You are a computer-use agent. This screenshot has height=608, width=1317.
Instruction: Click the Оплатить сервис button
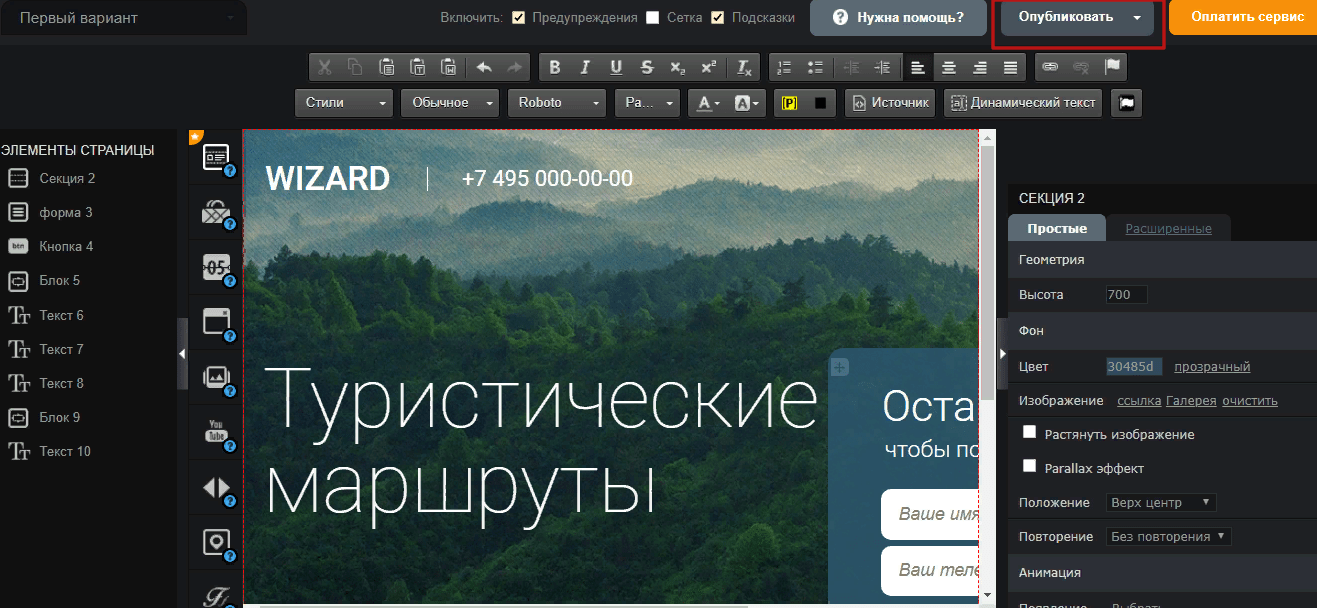[1243, 17]
